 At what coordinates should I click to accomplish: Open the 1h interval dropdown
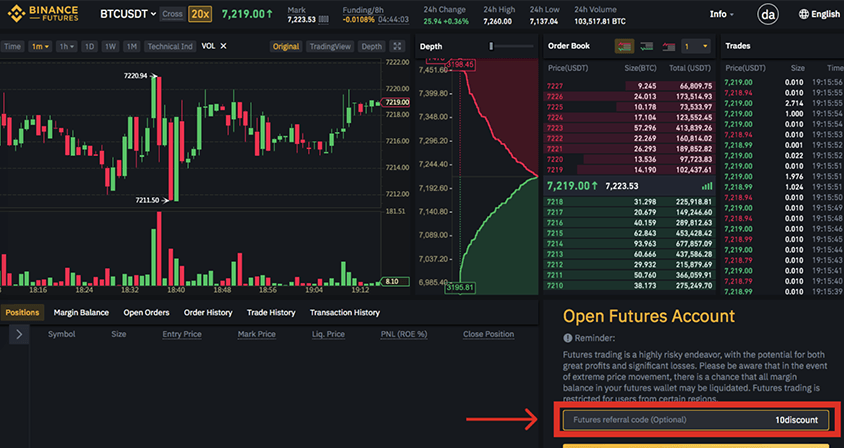[x=67, y=46]
